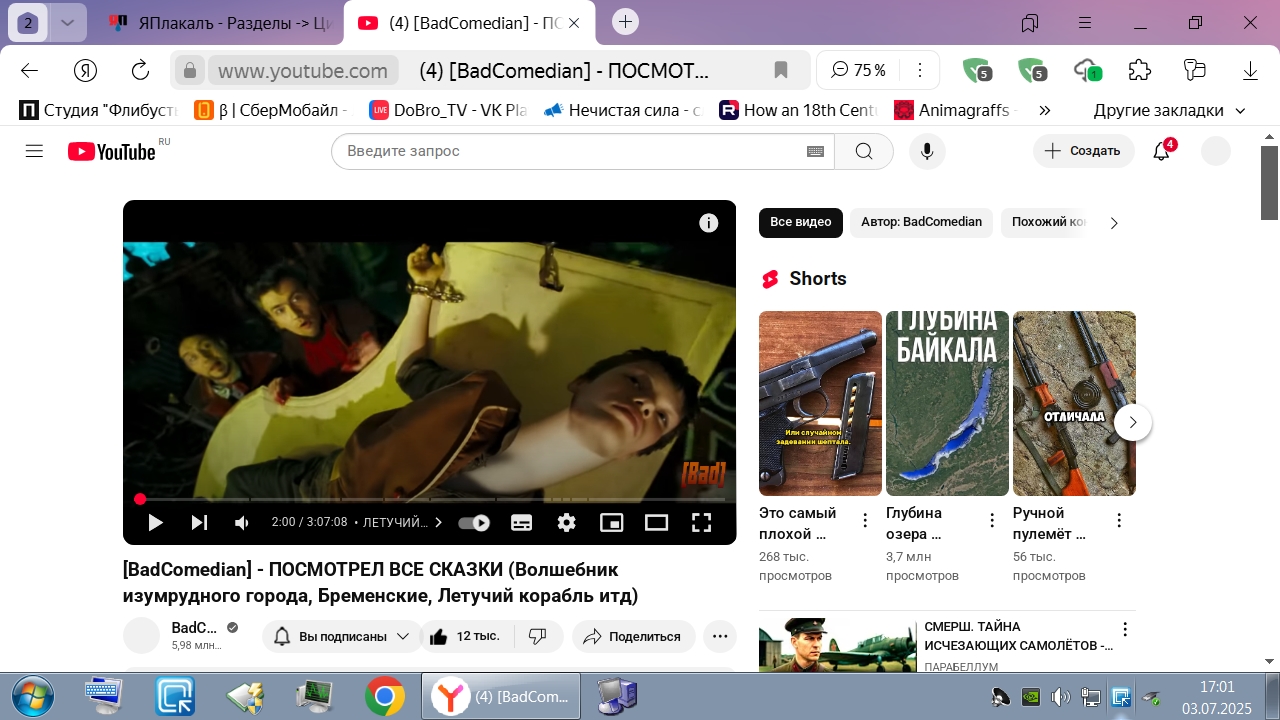This screenshot has height=720, width=1280.
Task: Open a new browser tab
Action: [625, 21]
